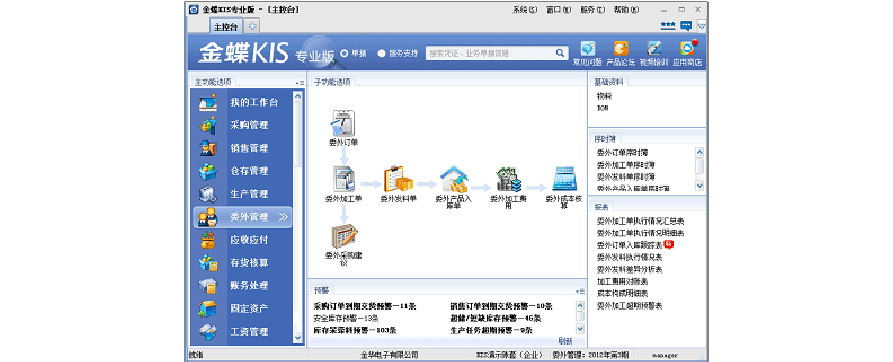
Task: Open the 窗口 menu
Action: coord(558,10)
